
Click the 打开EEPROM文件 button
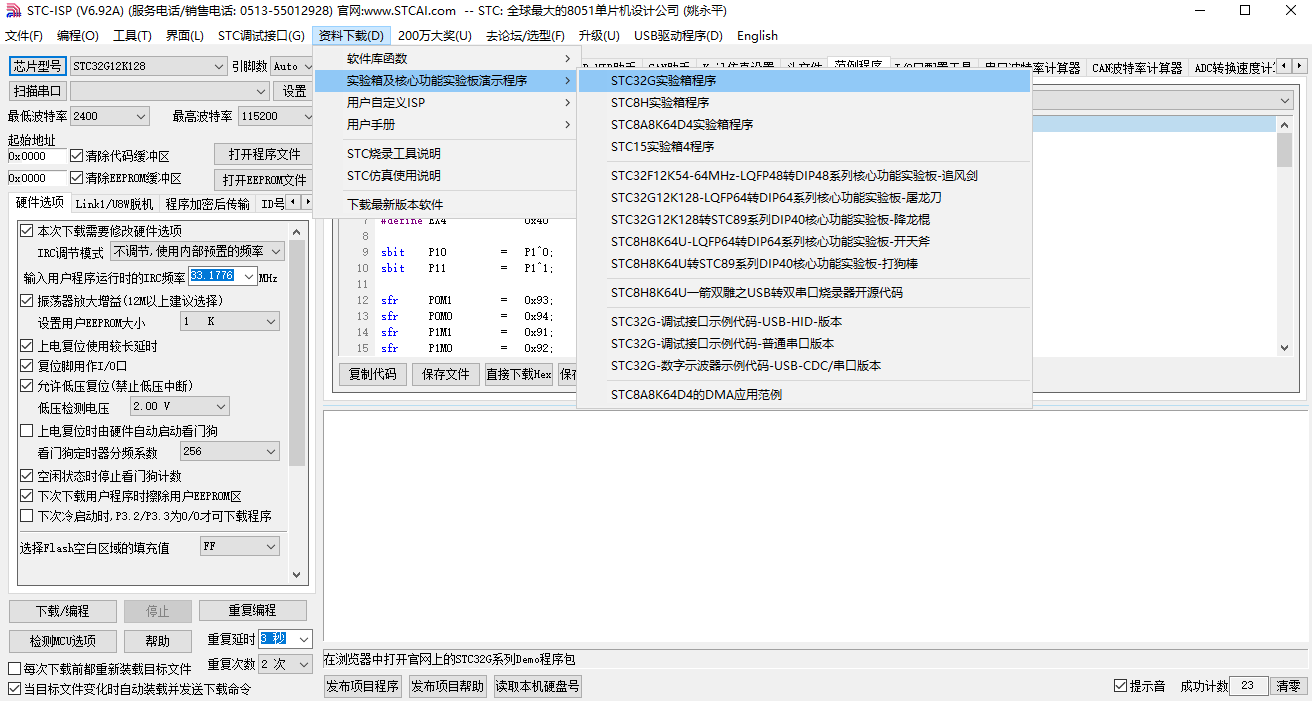[264, 180]
